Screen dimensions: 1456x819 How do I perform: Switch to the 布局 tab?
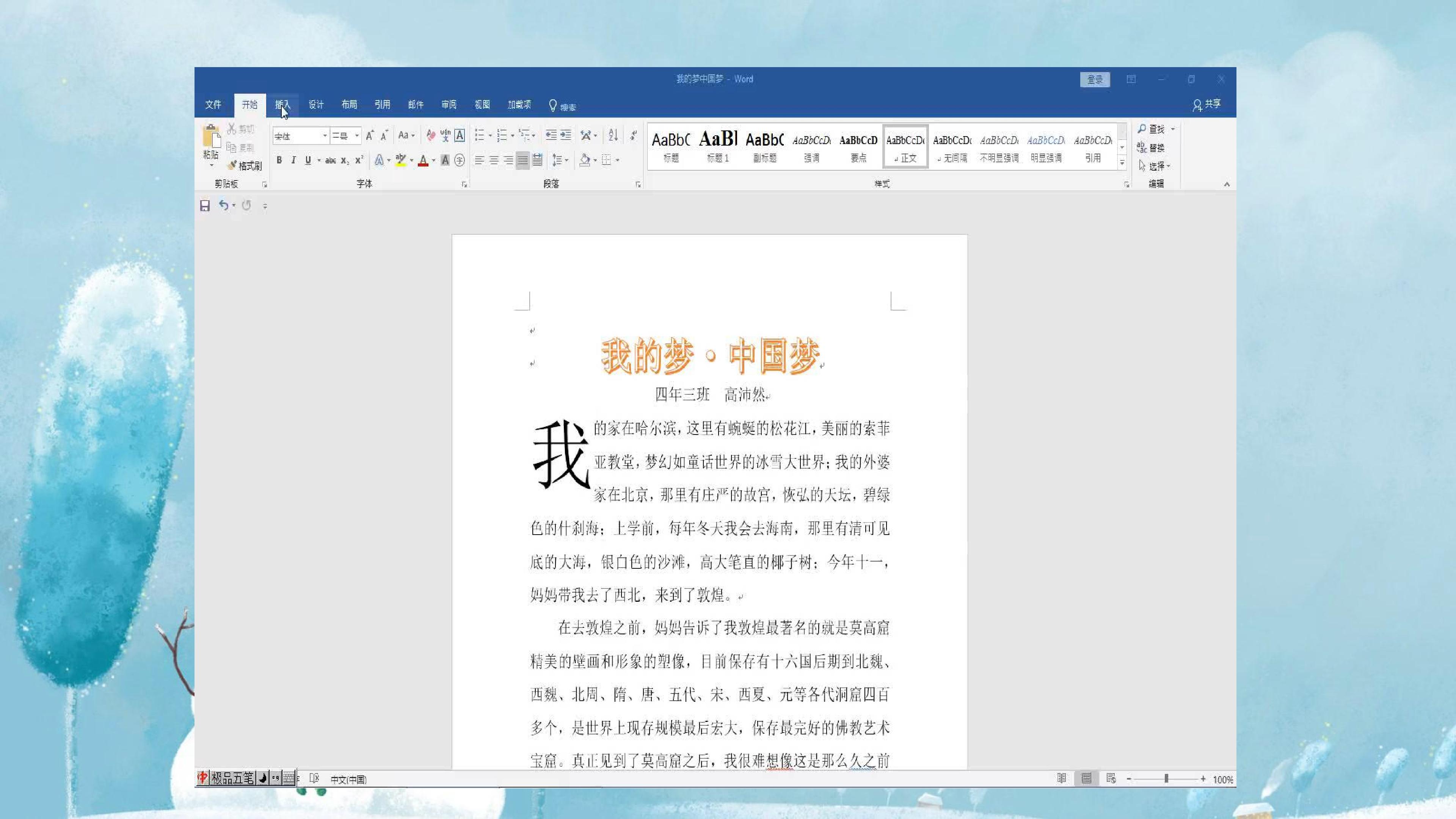click(349, 105)
